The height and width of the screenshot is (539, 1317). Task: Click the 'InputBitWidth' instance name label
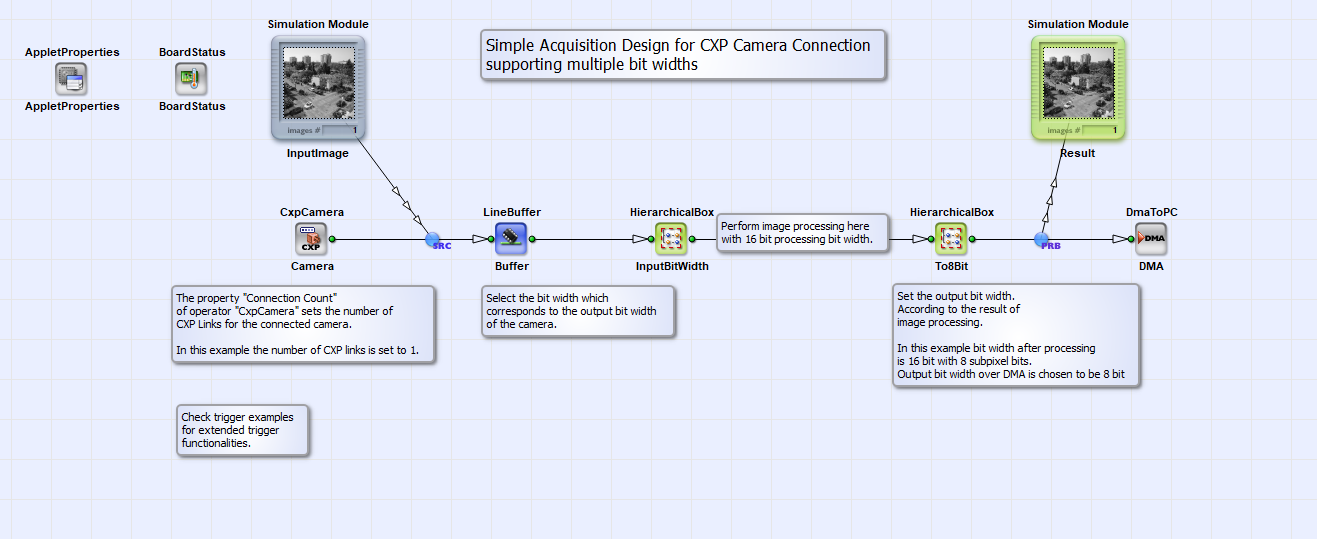pyautogui.click(x=671, y=267)
